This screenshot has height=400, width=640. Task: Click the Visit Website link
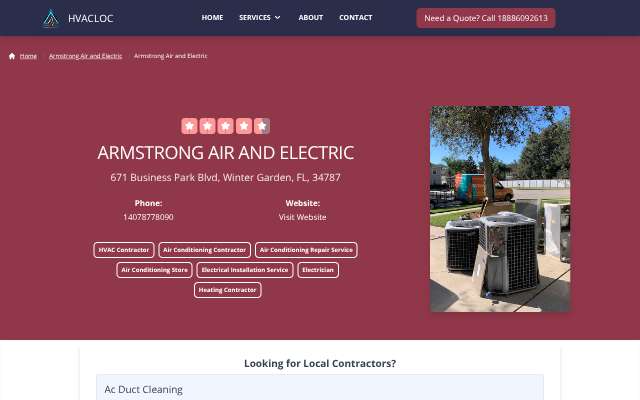point(302,217)
